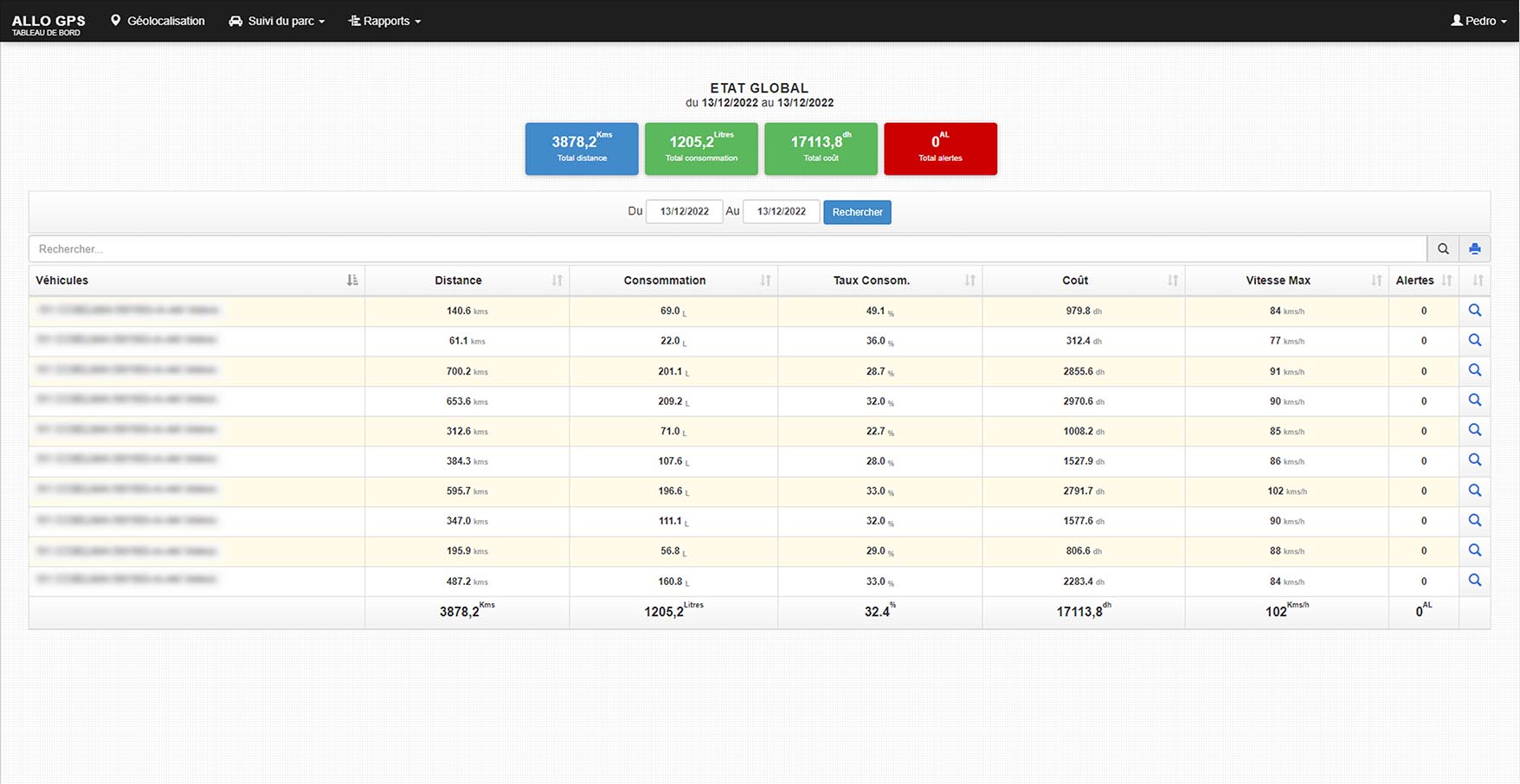Sort by Vitesse Max column arrows
Screen dimensions: 1520x784
pyautogui.click(x=1376, y=280)
